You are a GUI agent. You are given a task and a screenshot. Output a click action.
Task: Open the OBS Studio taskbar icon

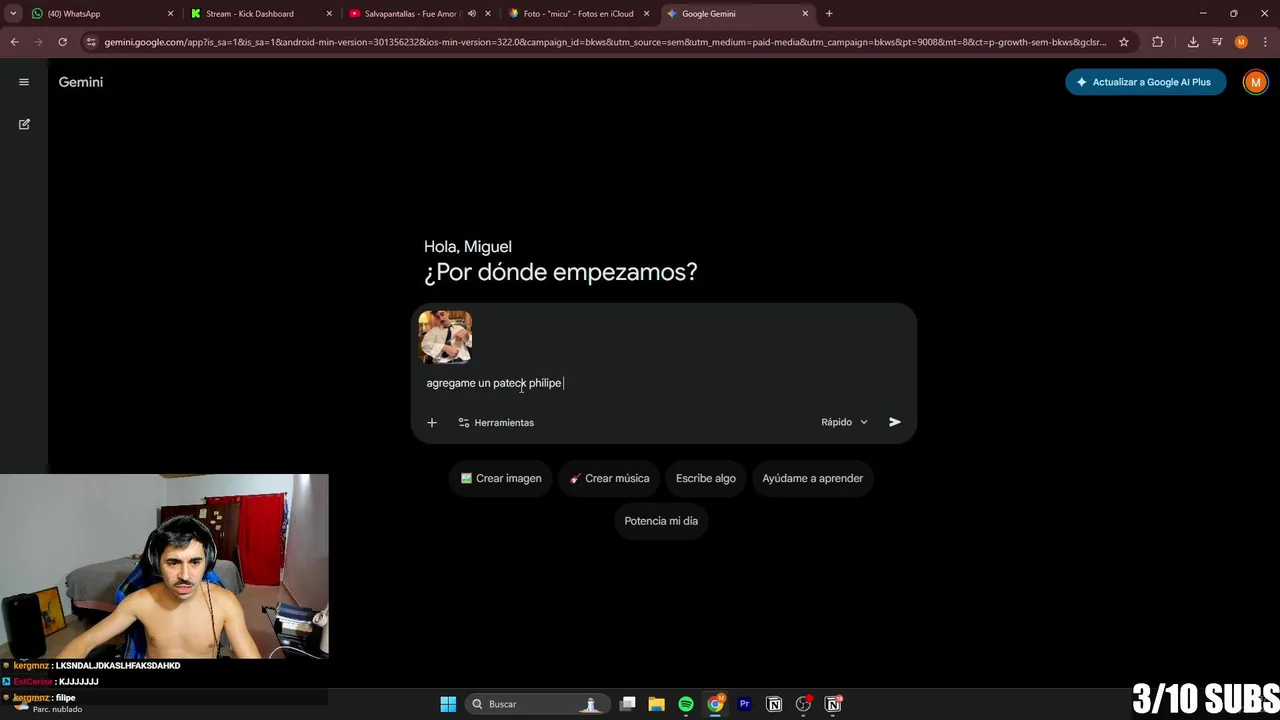tap(804, 704)
